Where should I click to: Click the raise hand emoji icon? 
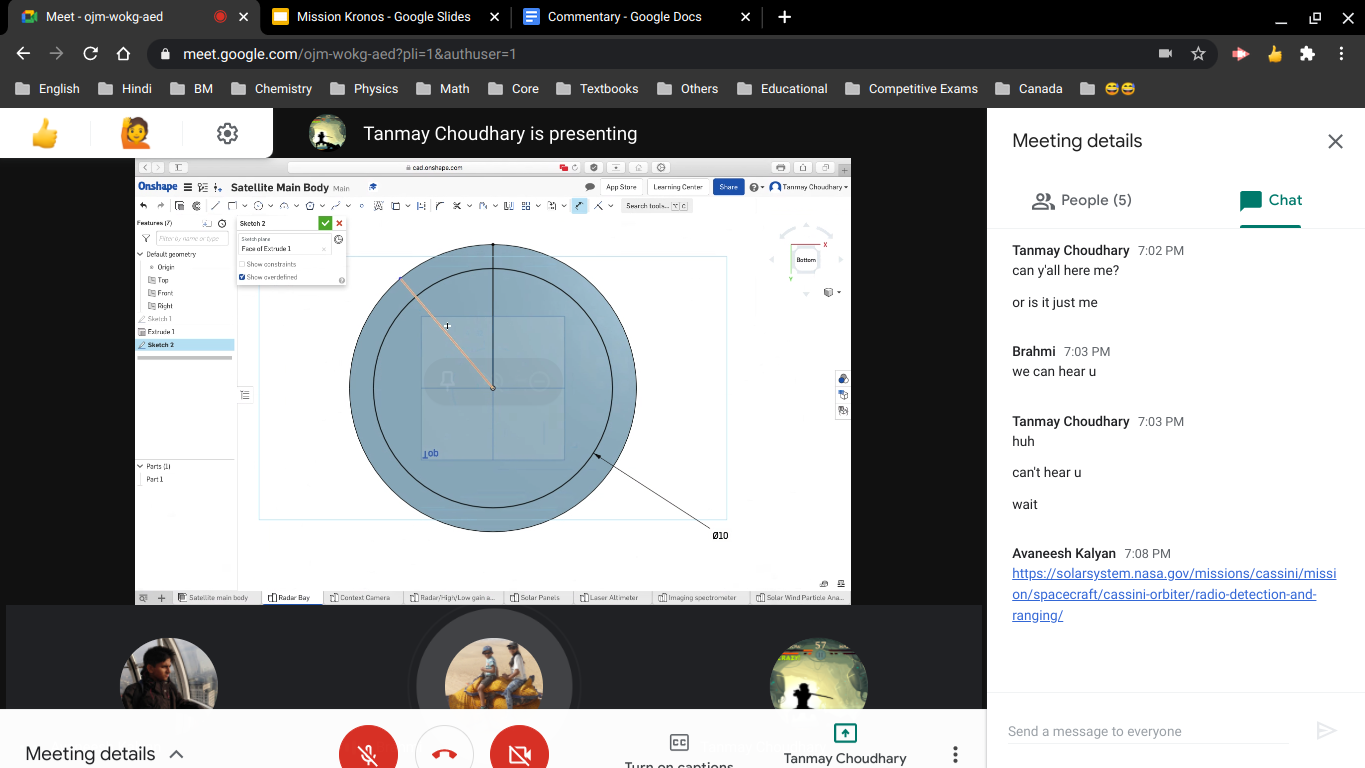pos(135,133)
